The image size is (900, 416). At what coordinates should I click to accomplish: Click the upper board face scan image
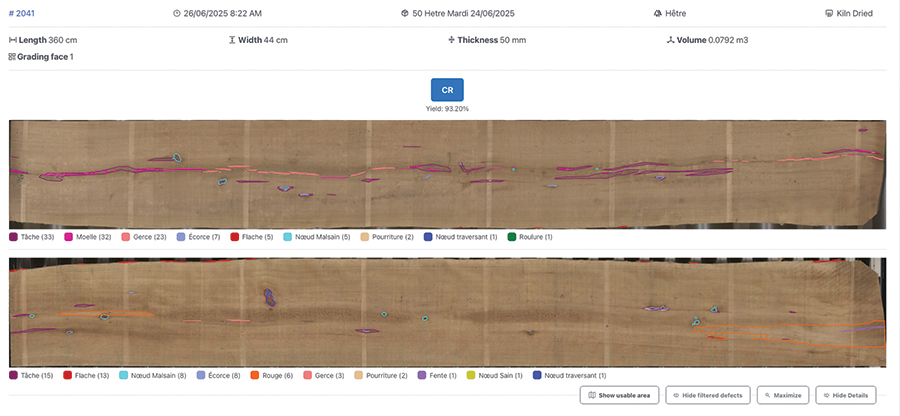[447, 175]
